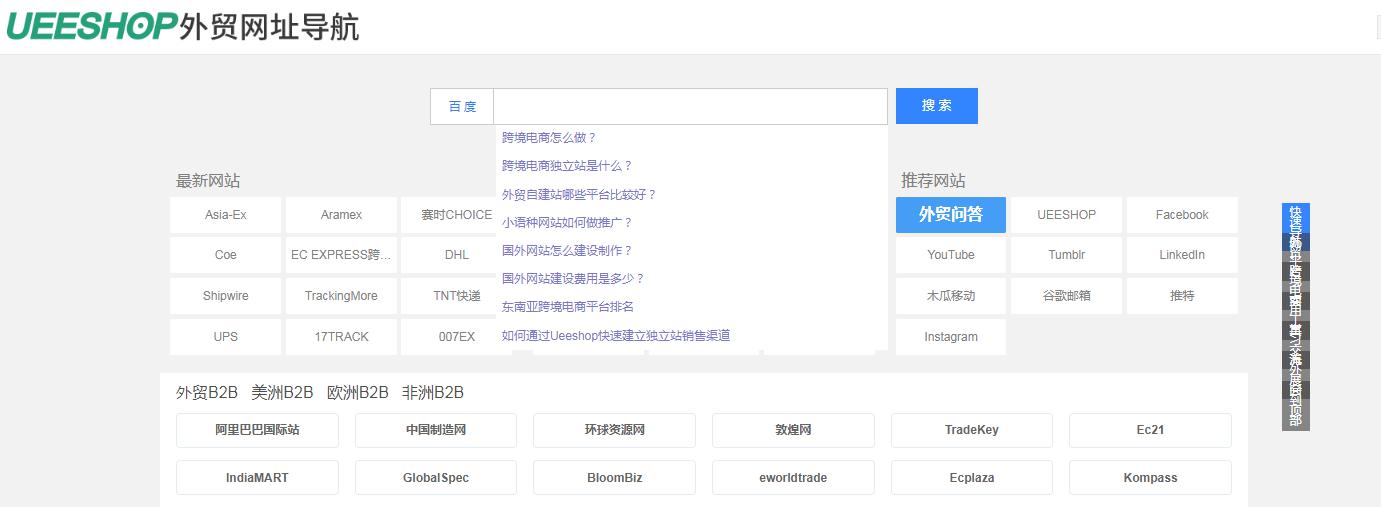Open the Tumblr site tile
Viewport: 1381px width, 507px height.
(x=1066, y=255)
